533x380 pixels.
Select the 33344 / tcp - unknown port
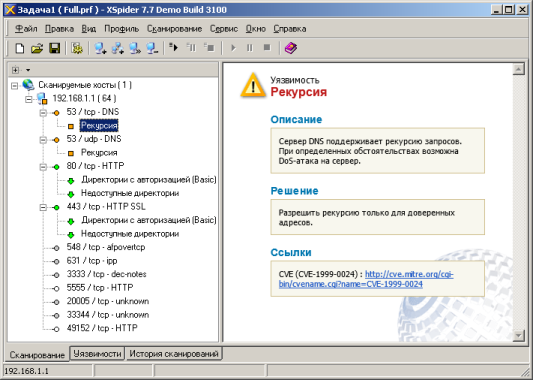click(x=108, y=315)
